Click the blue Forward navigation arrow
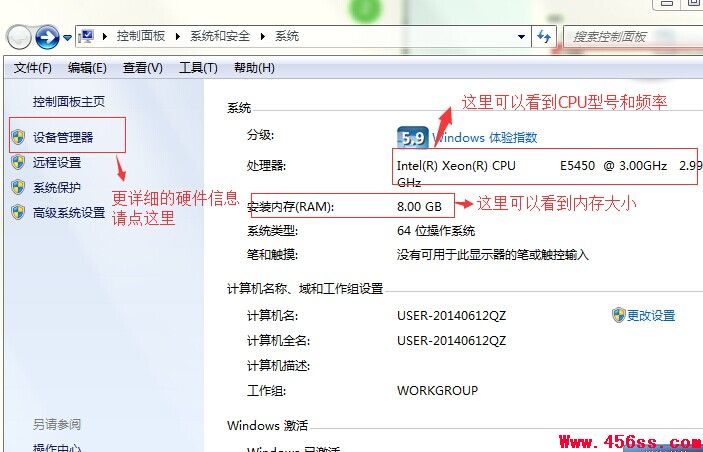This screenshot has width=703, height=452. coord(47,37)
